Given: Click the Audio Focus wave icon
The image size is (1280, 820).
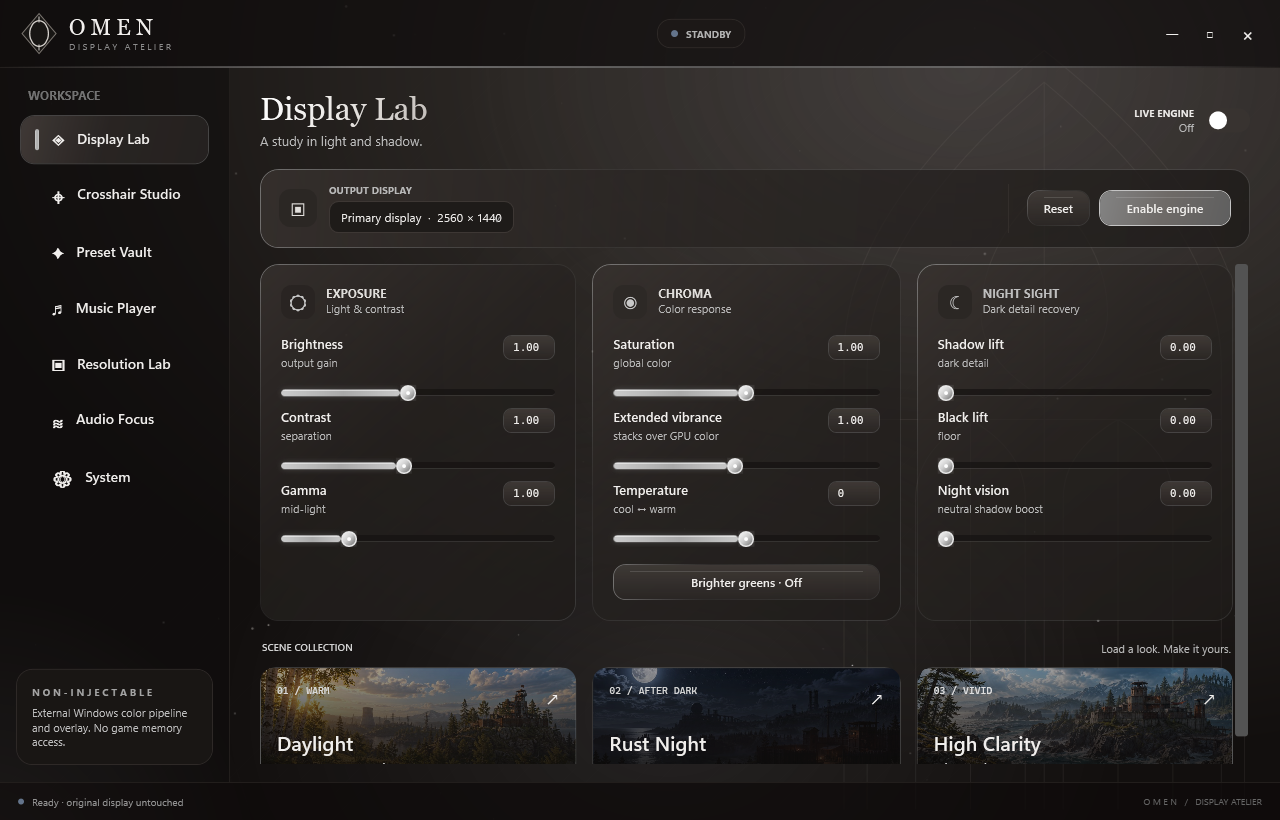Looking at the screenshot, I should [57, 424].
